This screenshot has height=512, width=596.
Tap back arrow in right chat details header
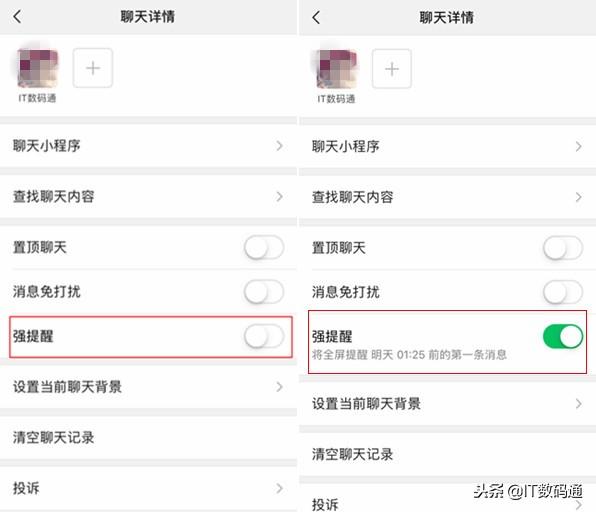(316, 17)
